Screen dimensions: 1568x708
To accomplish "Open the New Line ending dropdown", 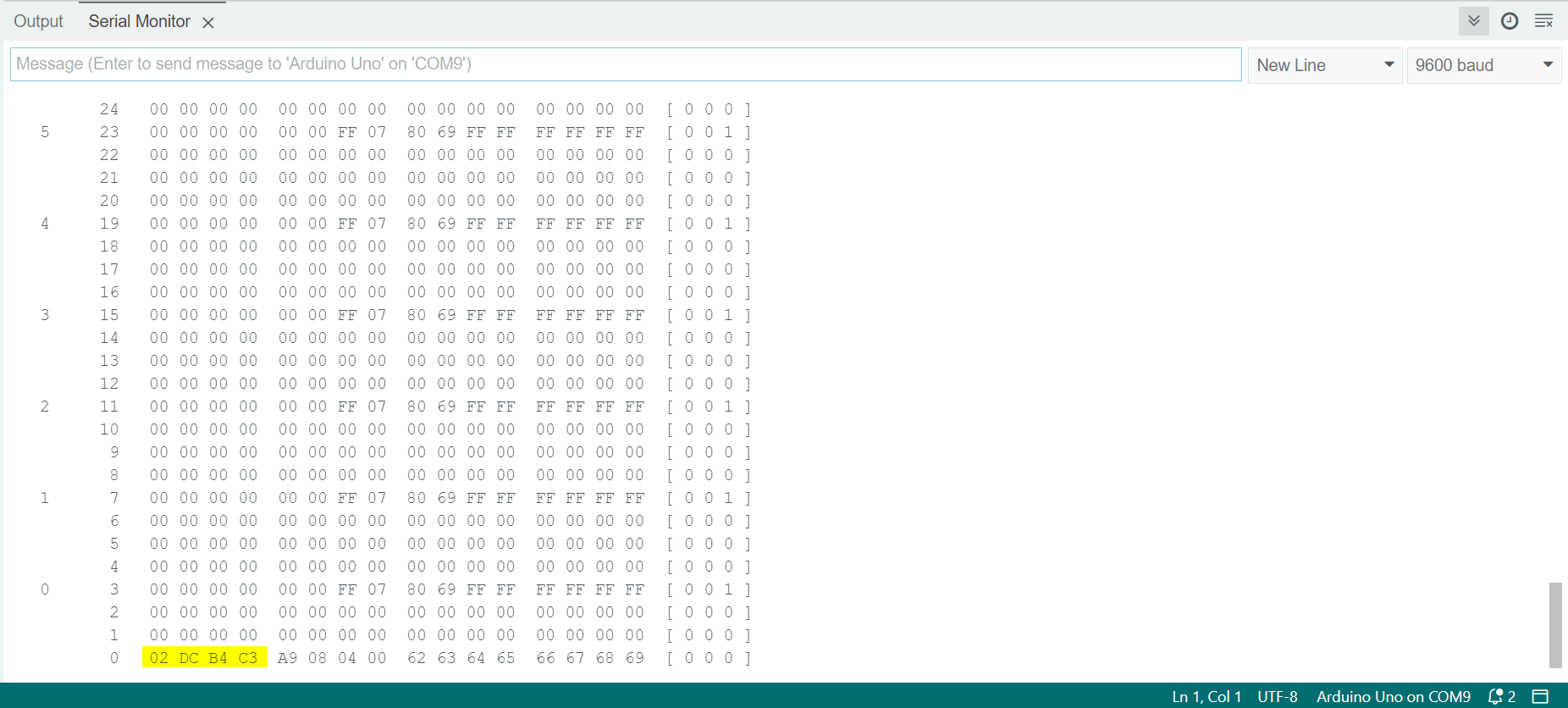I will 1325,65.
